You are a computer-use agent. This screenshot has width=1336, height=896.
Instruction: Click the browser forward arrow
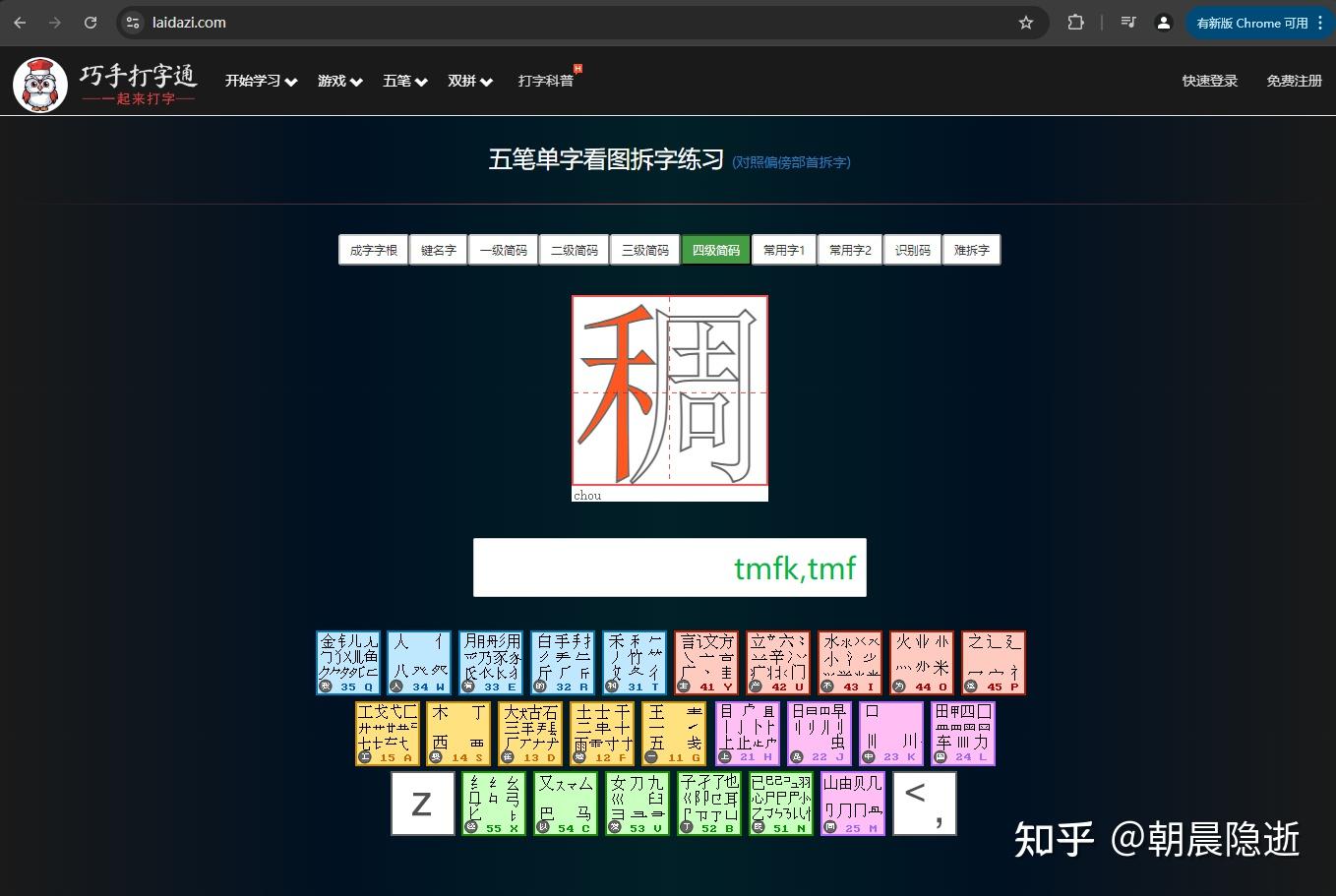[55, 23]
